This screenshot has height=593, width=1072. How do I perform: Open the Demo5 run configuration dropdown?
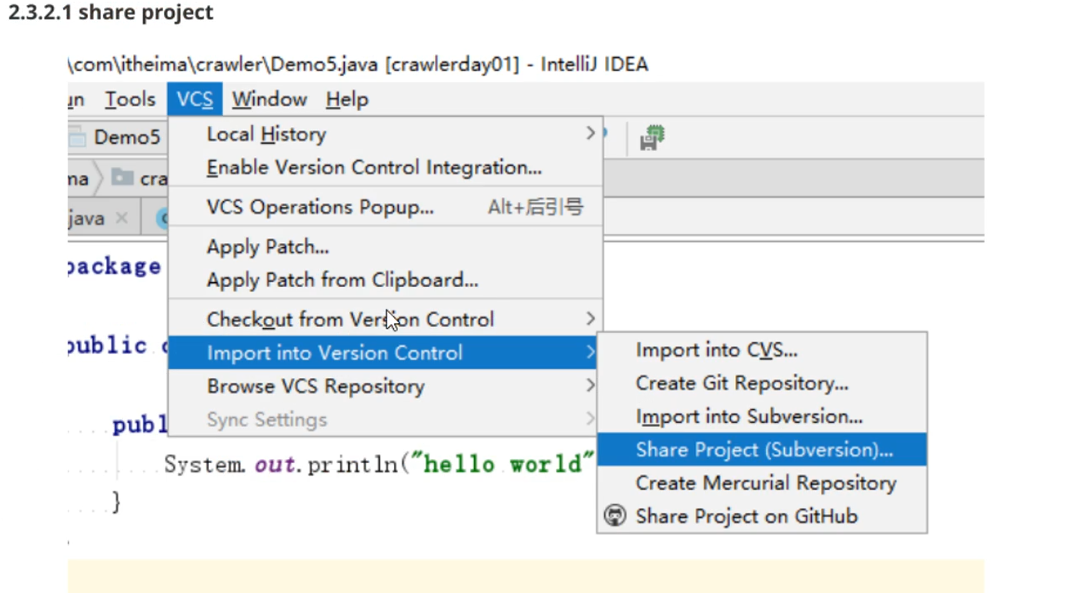click(x=126, y=137)
